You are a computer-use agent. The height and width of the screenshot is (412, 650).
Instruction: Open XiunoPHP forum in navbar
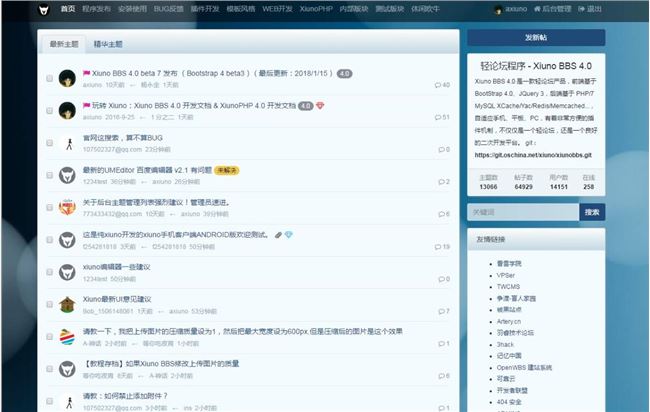pyautogui.click(x=316, y=9)
